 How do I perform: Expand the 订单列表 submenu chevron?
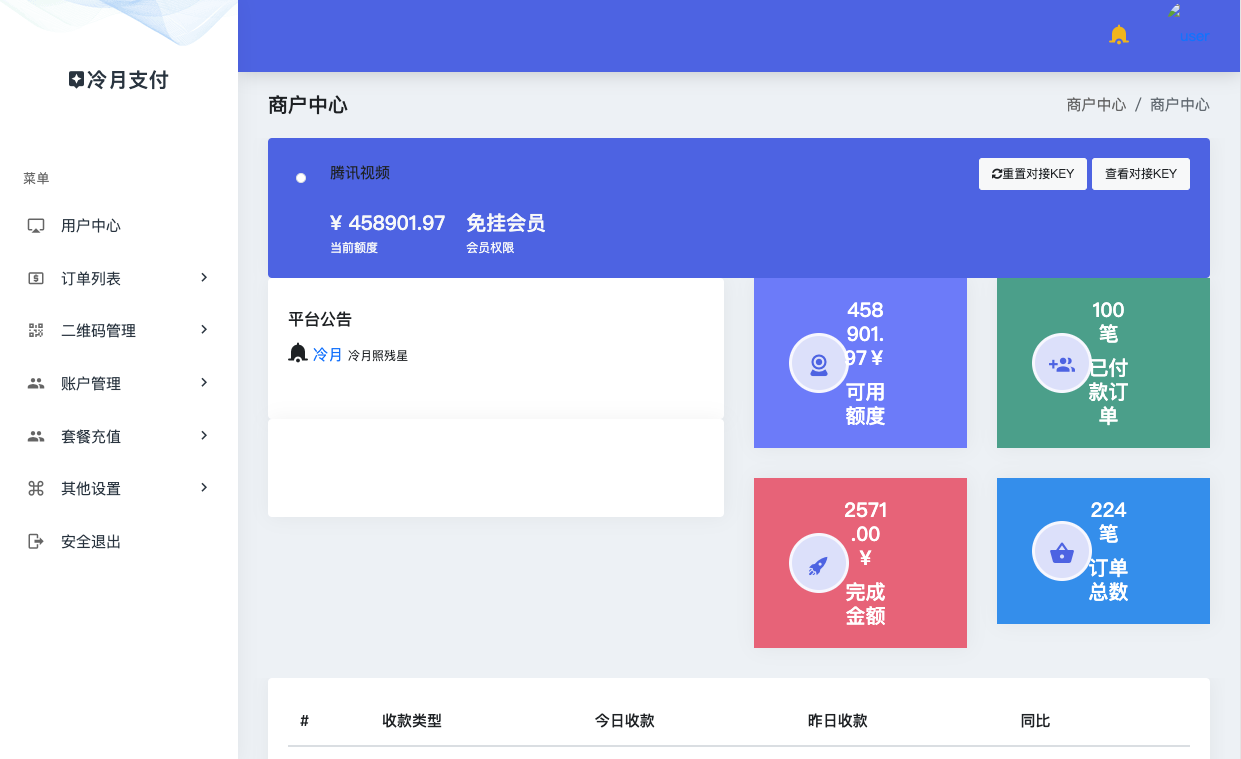pos(204,278)
